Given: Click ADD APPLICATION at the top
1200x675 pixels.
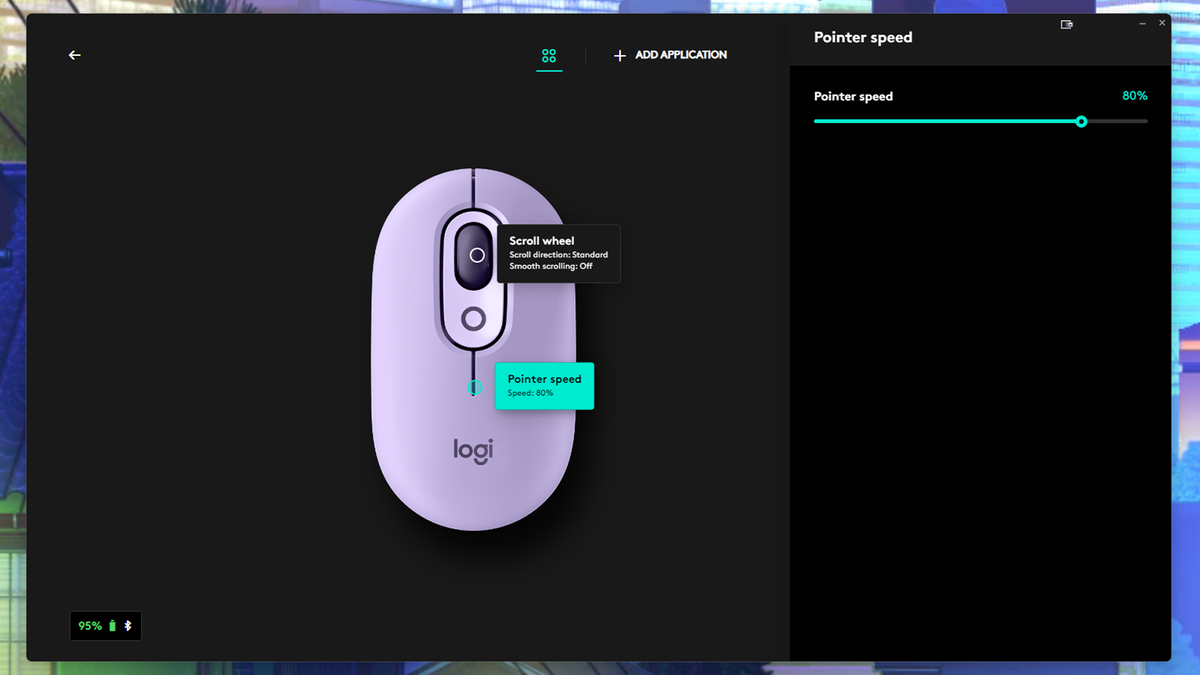Looking at the screenshot, I should pyautogui.click(x=680, y=55).
